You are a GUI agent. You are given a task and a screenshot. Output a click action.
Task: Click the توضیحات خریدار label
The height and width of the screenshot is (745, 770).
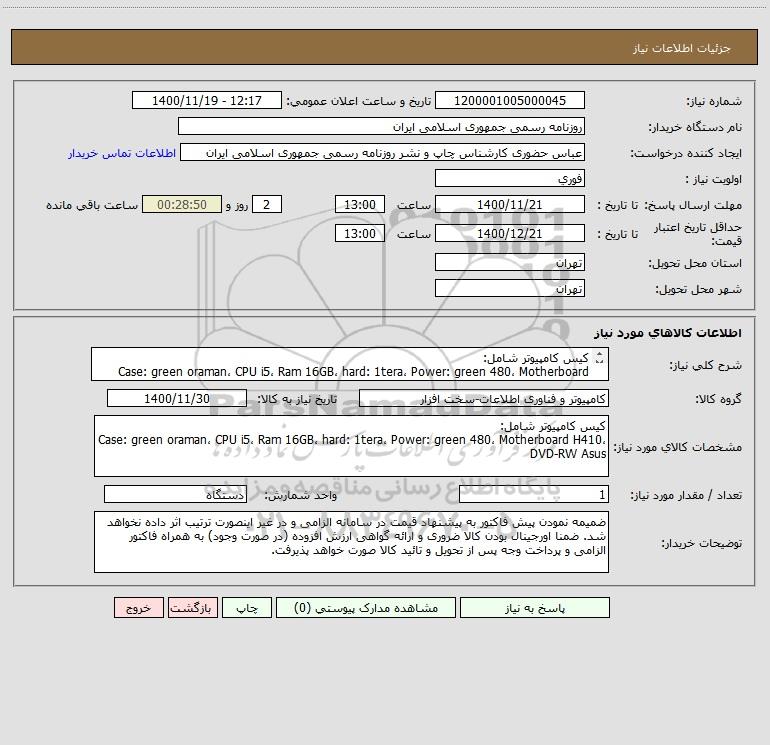coord(701,543)
